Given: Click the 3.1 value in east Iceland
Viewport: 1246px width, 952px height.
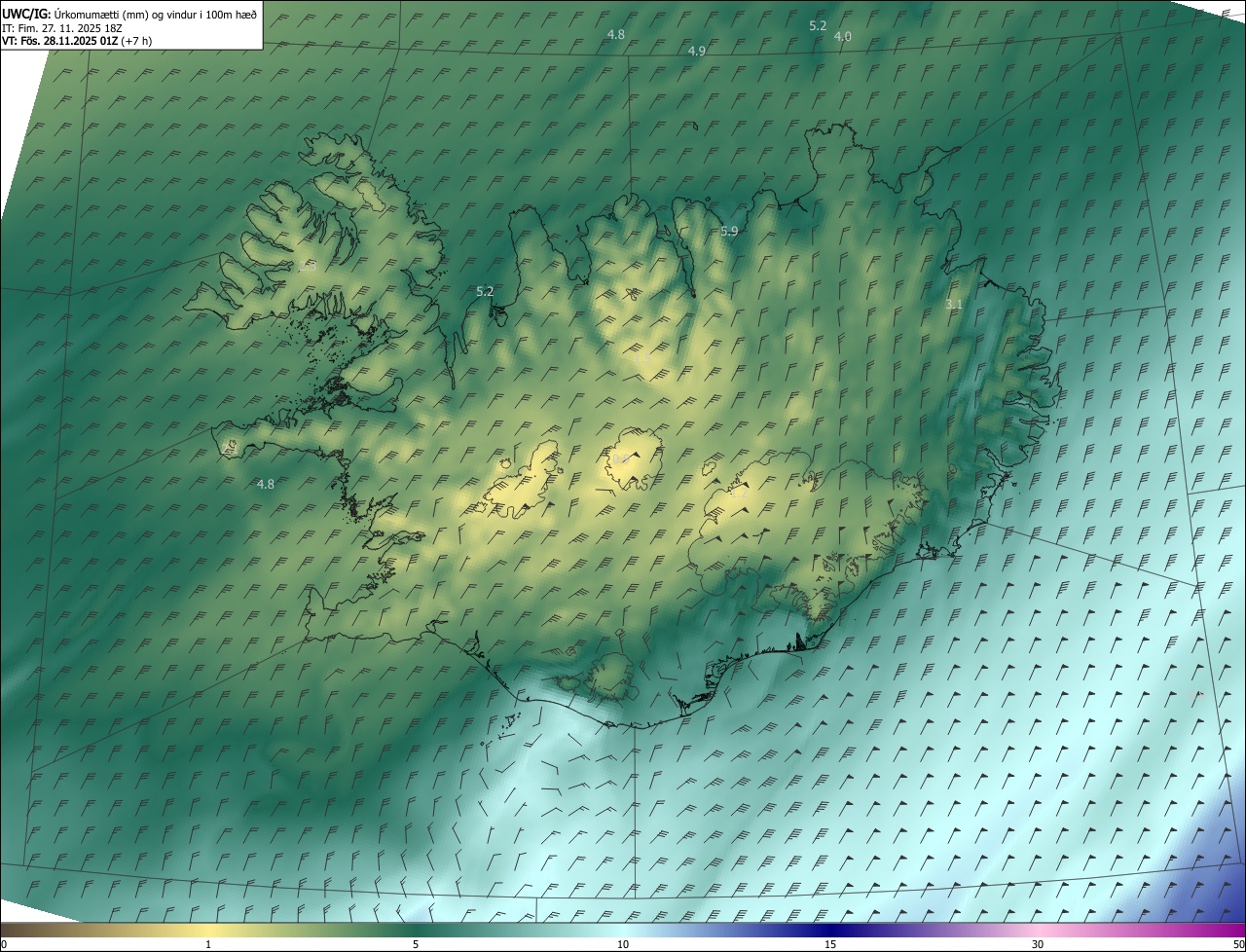Looking at the screenshot, I should (954, 305).
